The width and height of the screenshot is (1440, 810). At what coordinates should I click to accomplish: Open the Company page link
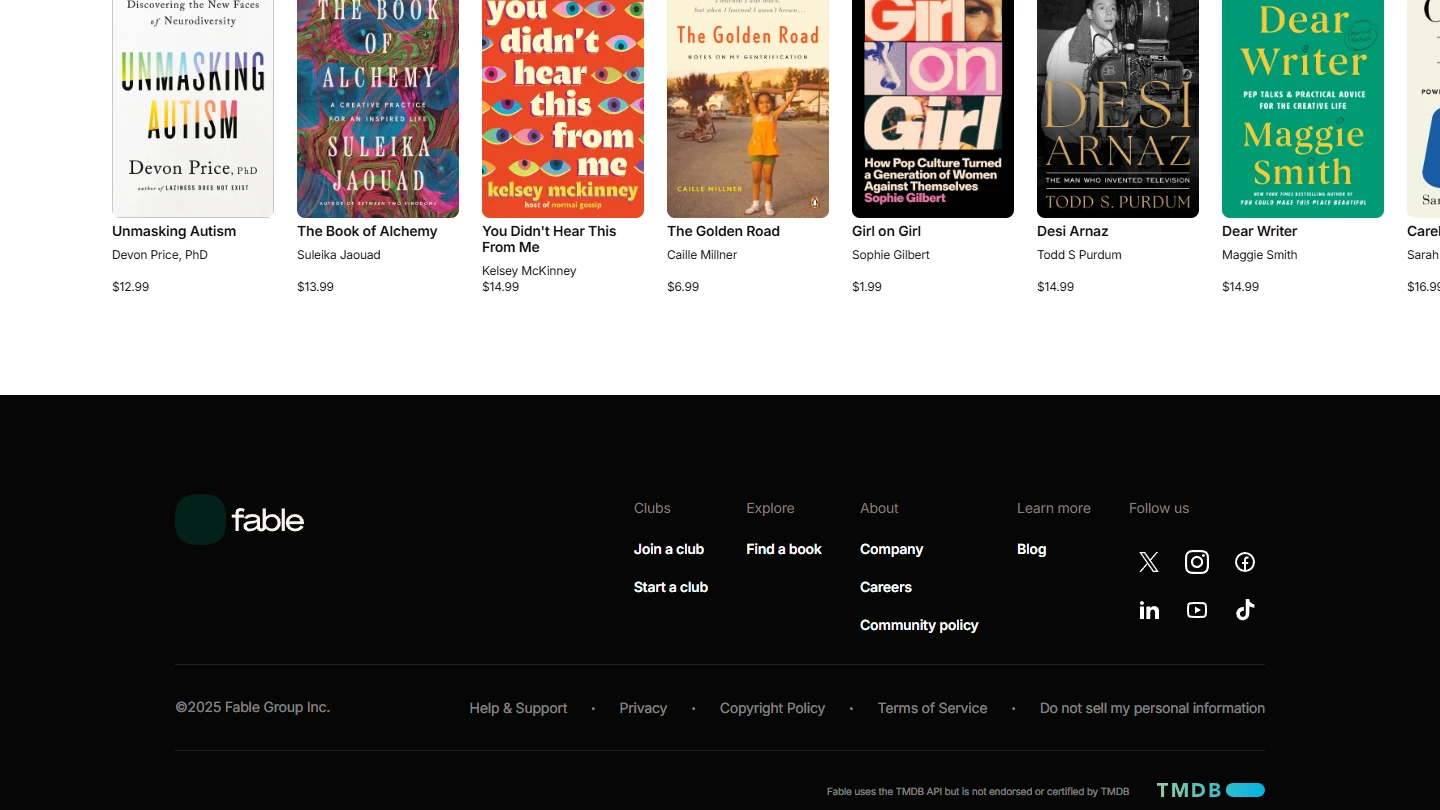click(x=891, y=549)
